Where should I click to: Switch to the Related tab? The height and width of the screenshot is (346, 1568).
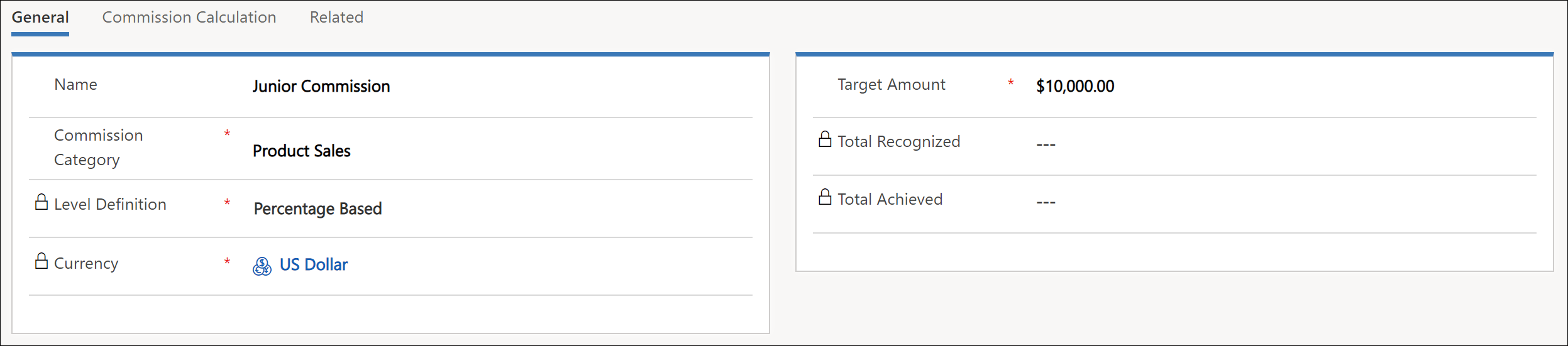336,17
